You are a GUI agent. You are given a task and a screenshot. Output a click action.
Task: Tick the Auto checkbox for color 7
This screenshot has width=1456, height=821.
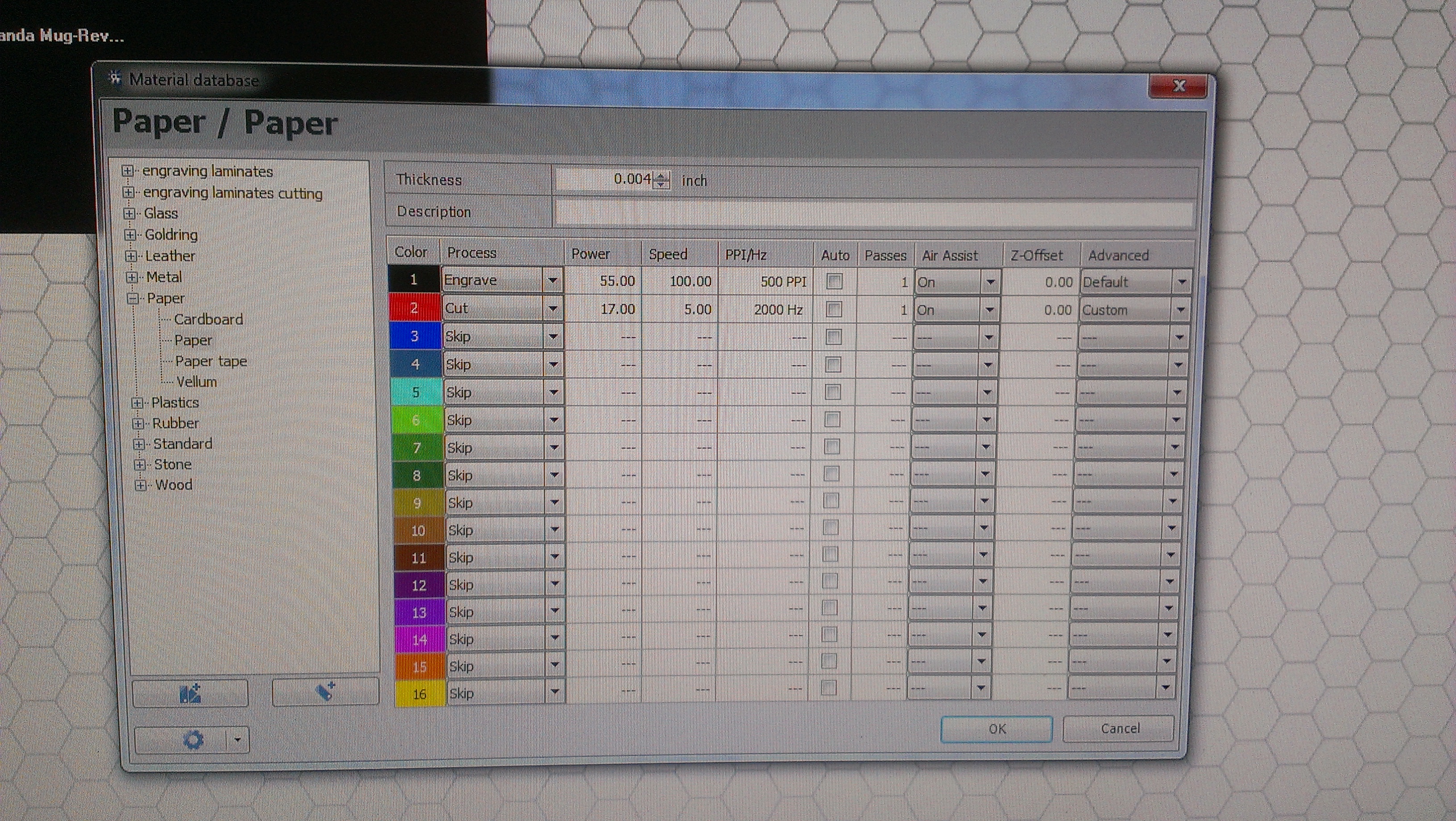click(x=831, y=447)
